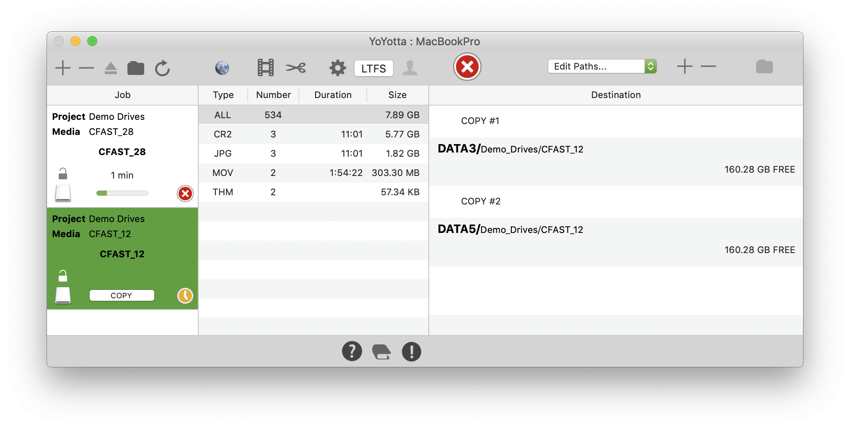The height and width of the screenshot is (429, 850).
Task: Open the globe icon in the toolbar
Action: pos(222,68)
